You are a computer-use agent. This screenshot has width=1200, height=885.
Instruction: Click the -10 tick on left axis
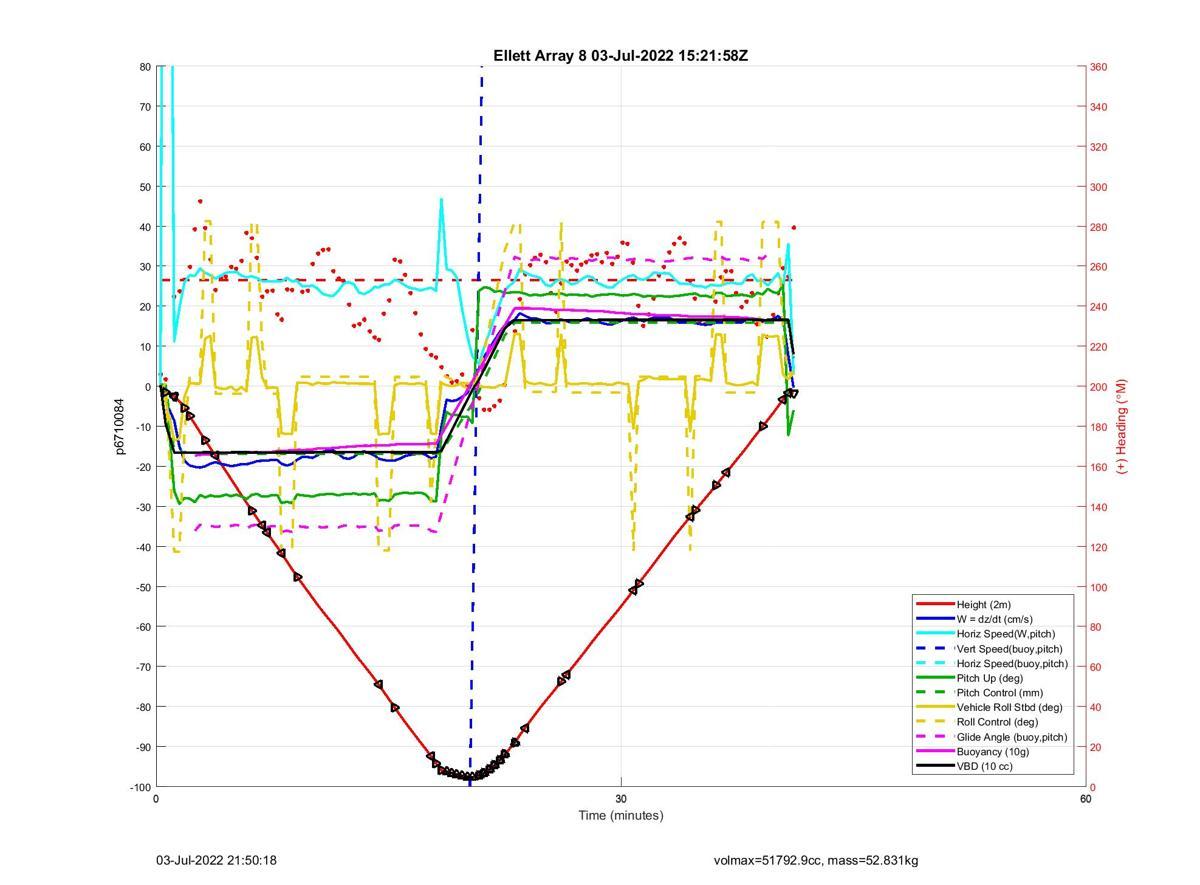tap(142, 427)
